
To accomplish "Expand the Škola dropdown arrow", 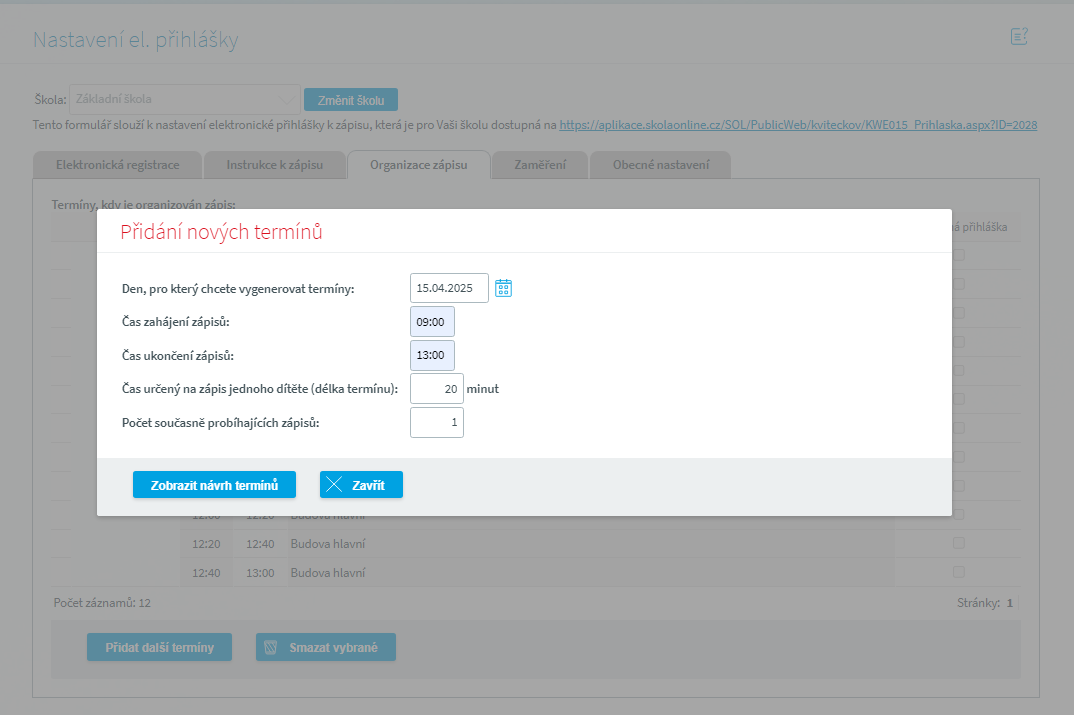I will (287, 99).
